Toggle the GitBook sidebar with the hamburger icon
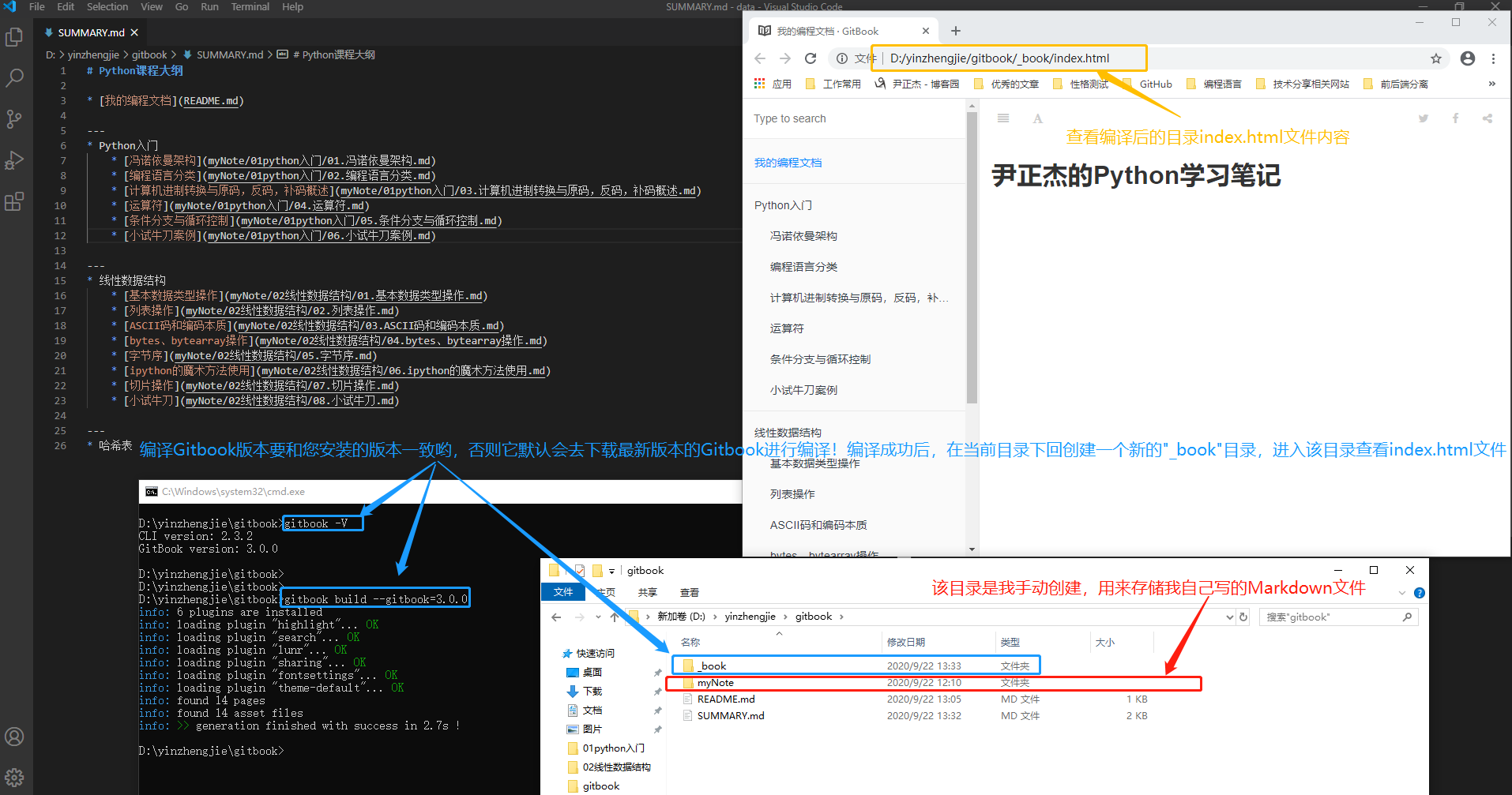 click(1002, 118)
